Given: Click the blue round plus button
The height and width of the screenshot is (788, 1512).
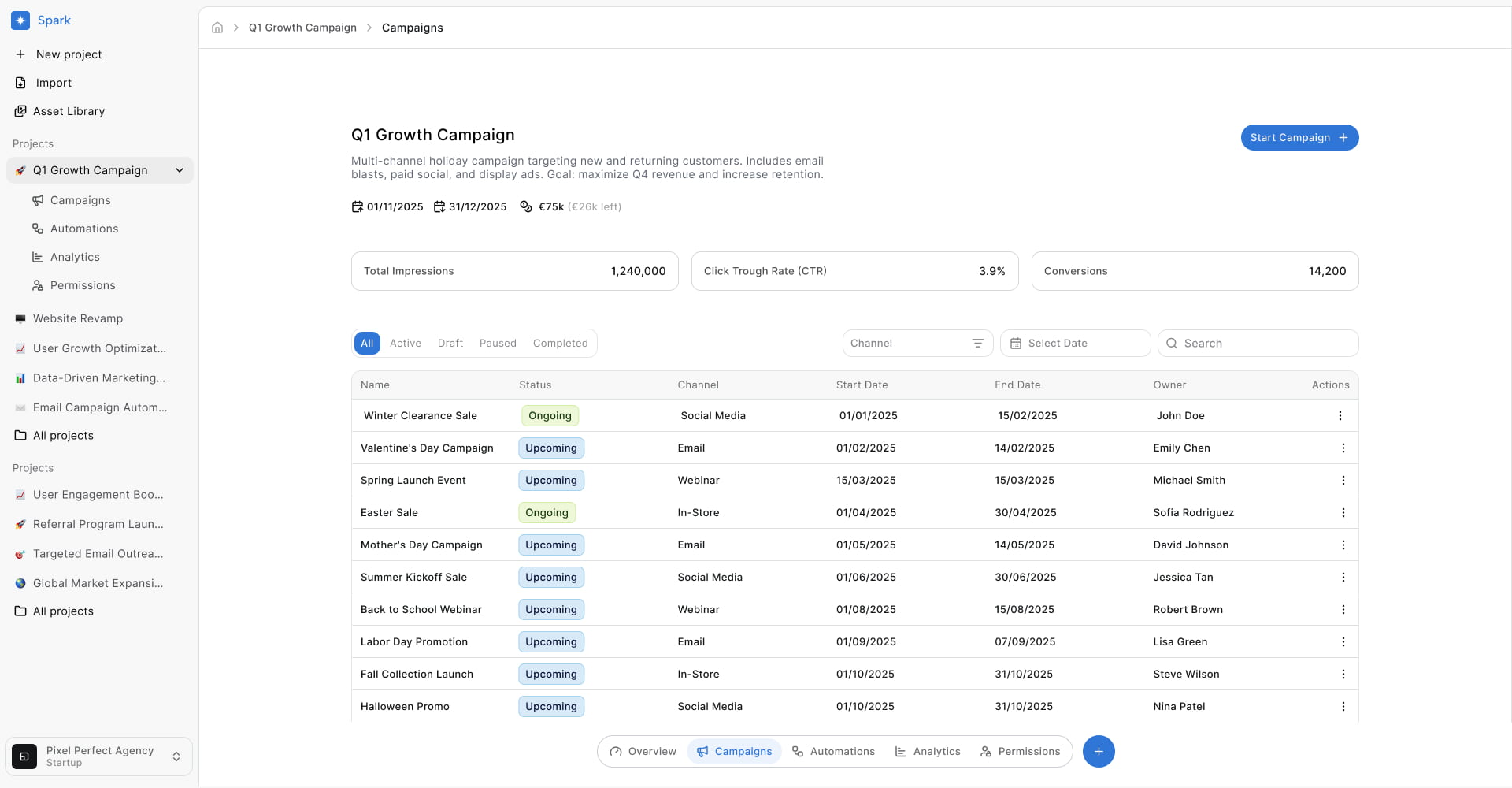Looking at the screenshot, I should 1099,752.
